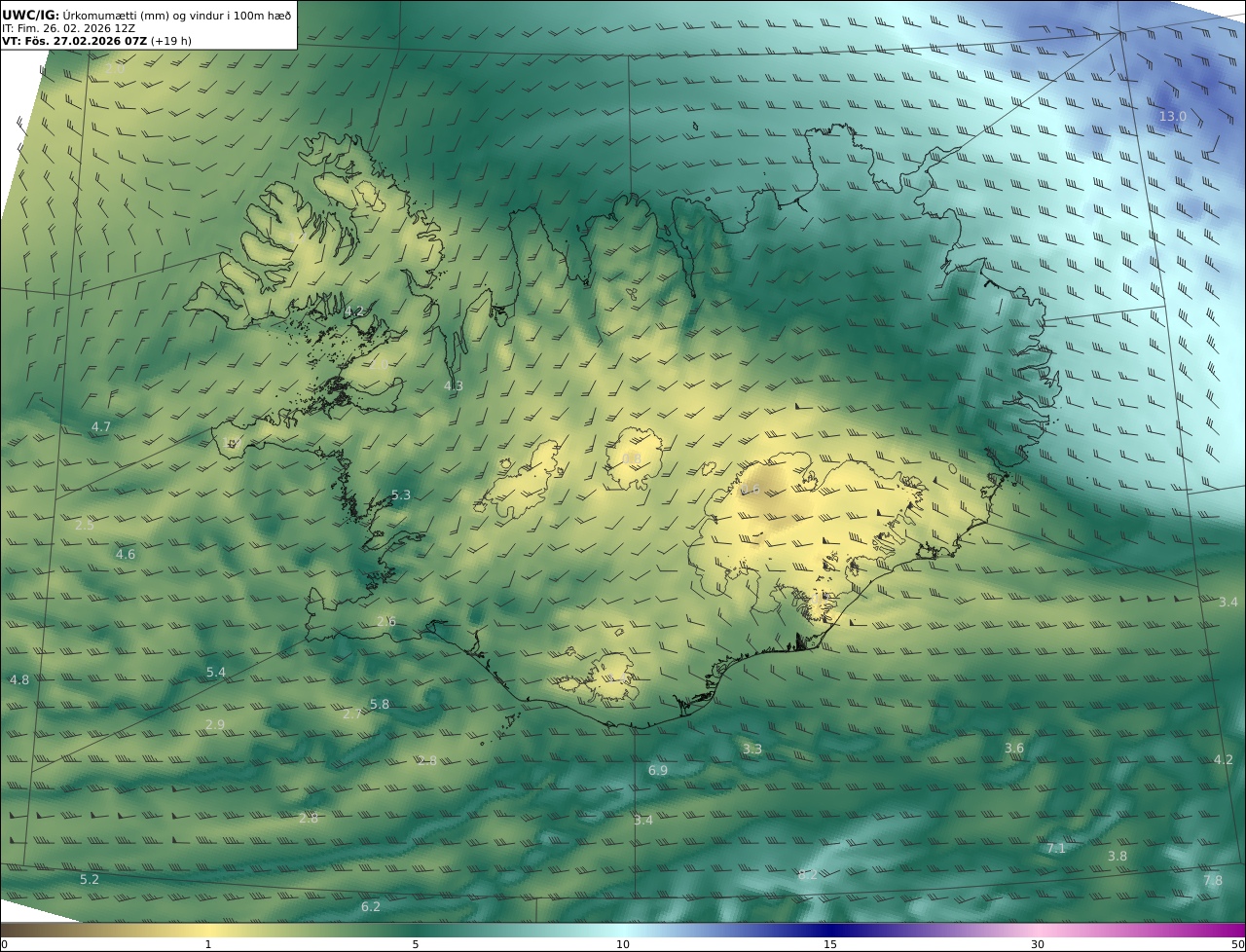Image resolution: width=1246 pixels, height=952 pixels.
Task: Select the initial time line 'IT: Fim. 26. 02. 2026 12Z'
Action: (x=68, y=28)
